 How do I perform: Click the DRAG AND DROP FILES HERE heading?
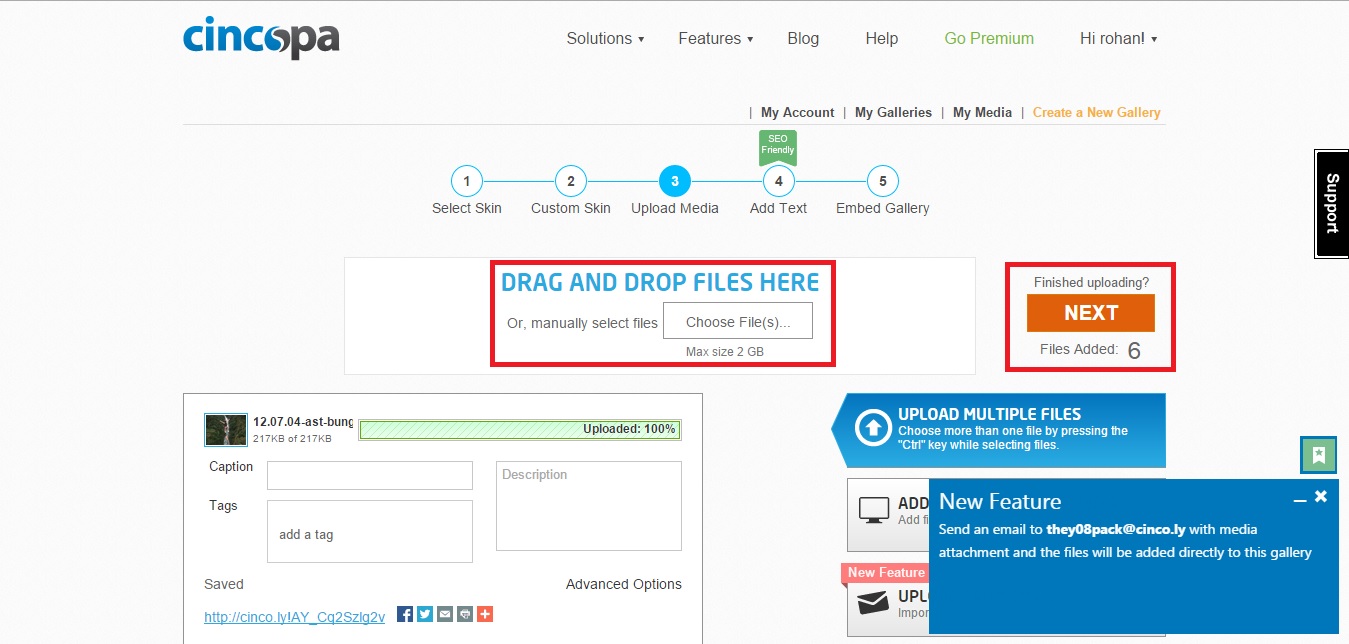pos(660,283)
